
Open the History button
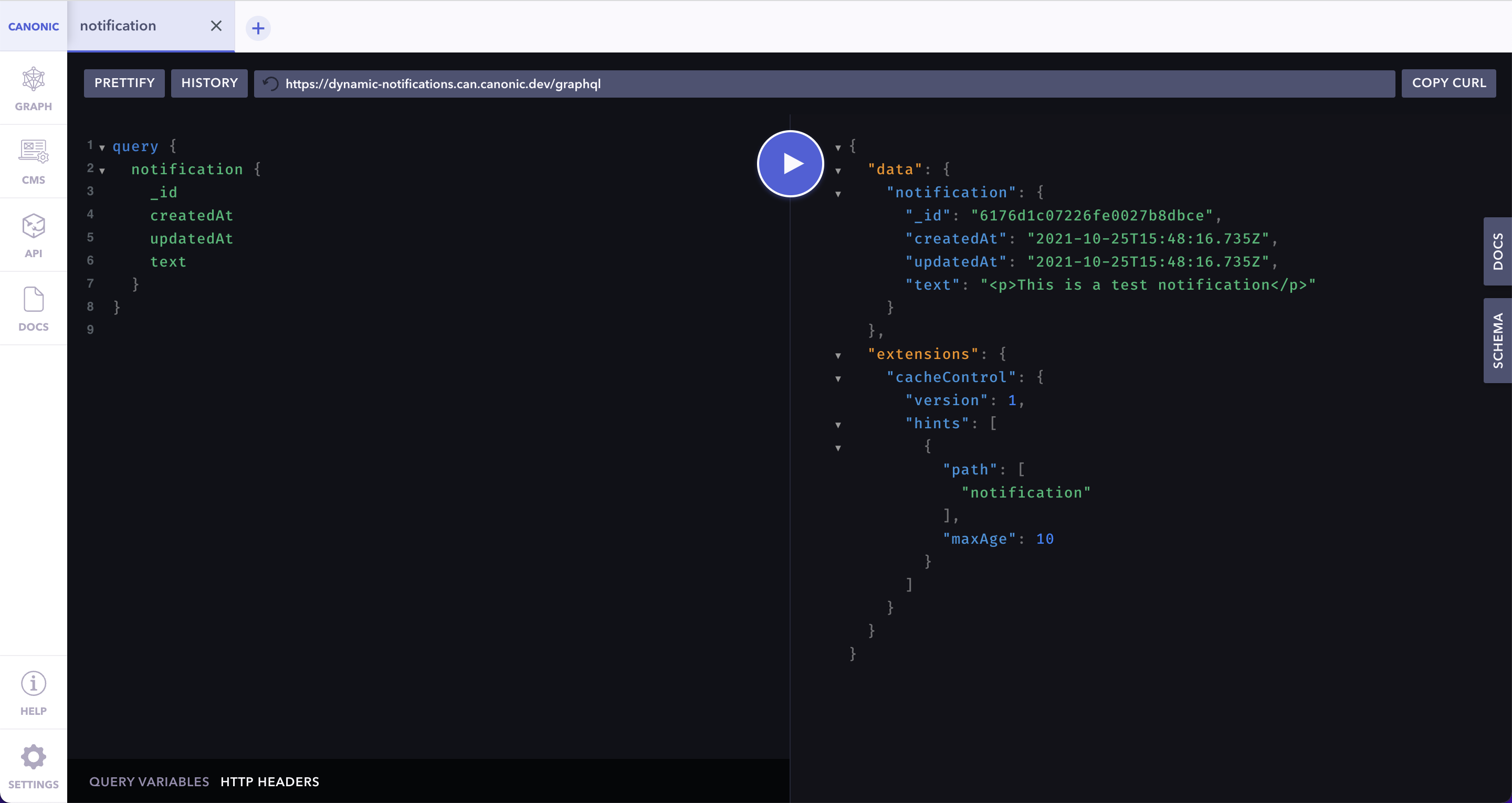[x=209, y=83]
